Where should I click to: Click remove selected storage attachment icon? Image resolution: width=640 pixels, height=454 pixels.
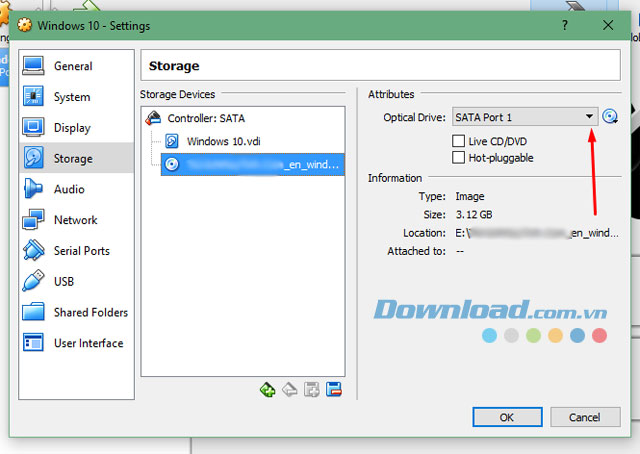point(334,390)
